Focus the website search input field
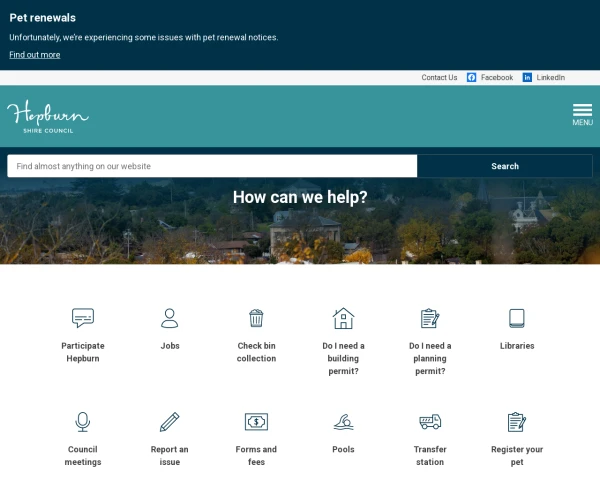The height and width of the screenshot is (480, 600). click(212, 166)
